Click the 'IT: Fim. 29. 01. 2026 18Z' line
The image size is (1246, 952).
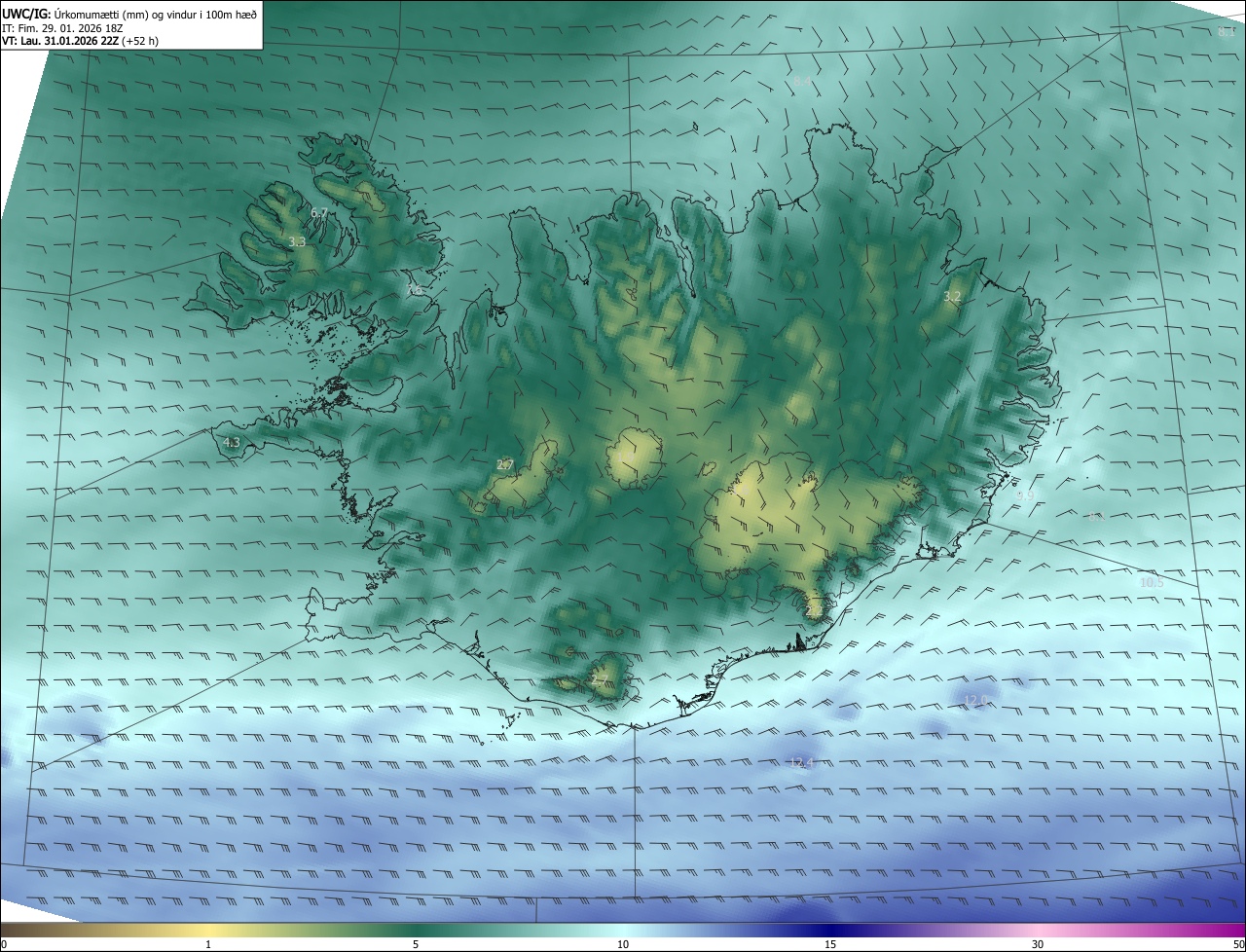pyautogui.click(x=62, y=27)
